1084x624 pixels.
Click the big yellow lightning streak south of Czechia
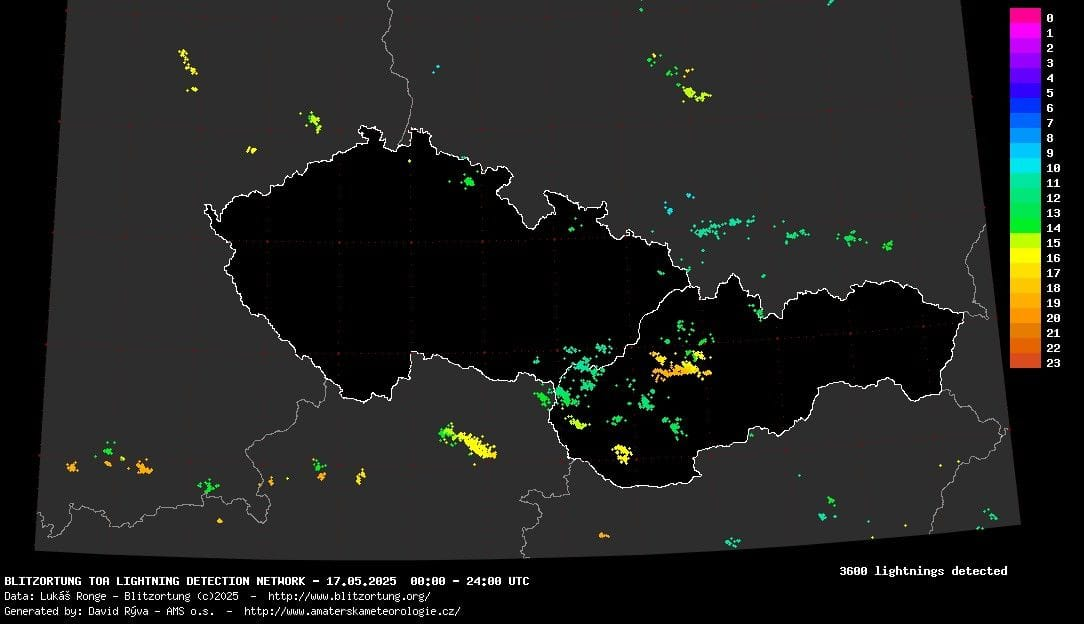click(470, 442)
